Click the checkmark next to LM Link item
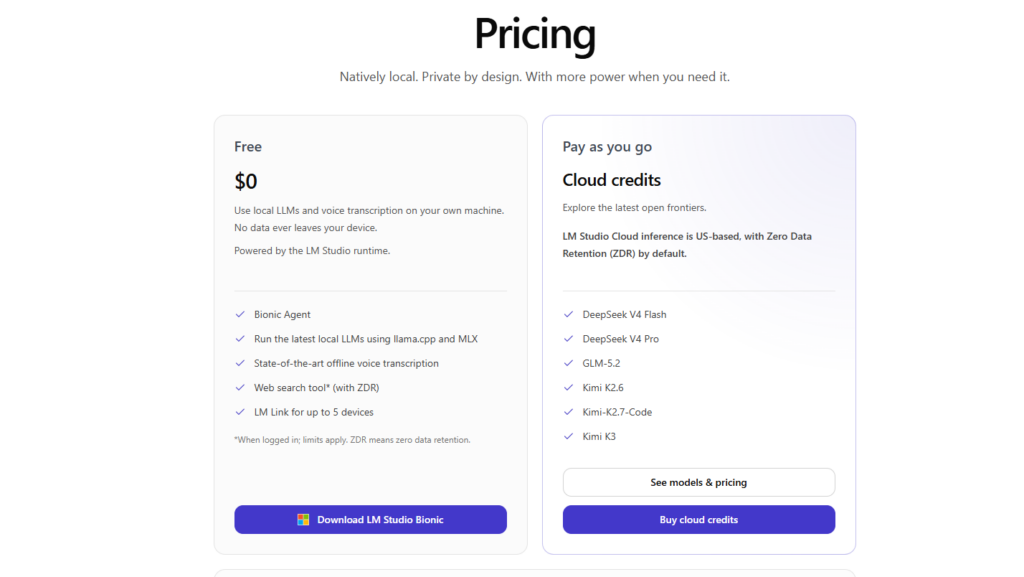The width and height of the screenshot is (1024, 577). [240, 413]
